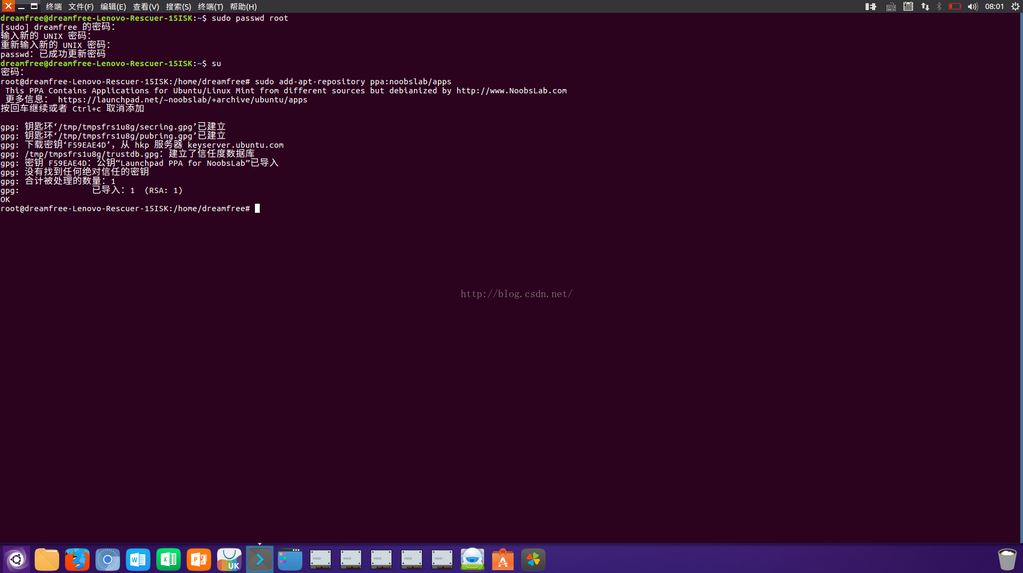
Task: Open the 搜索(S) menu
Action: pos(178,7)
